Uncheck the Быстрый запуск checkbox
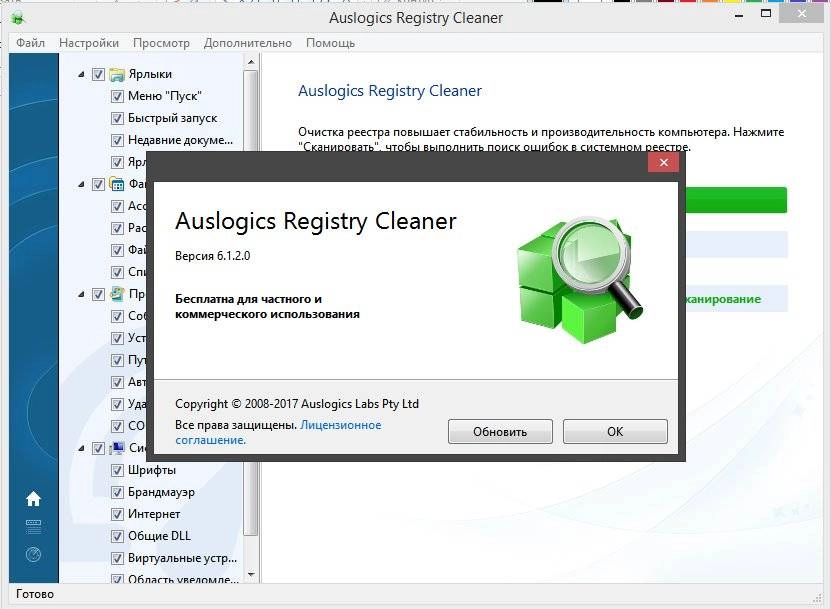Viewport: 831px width, 609px height. (117, 118)
